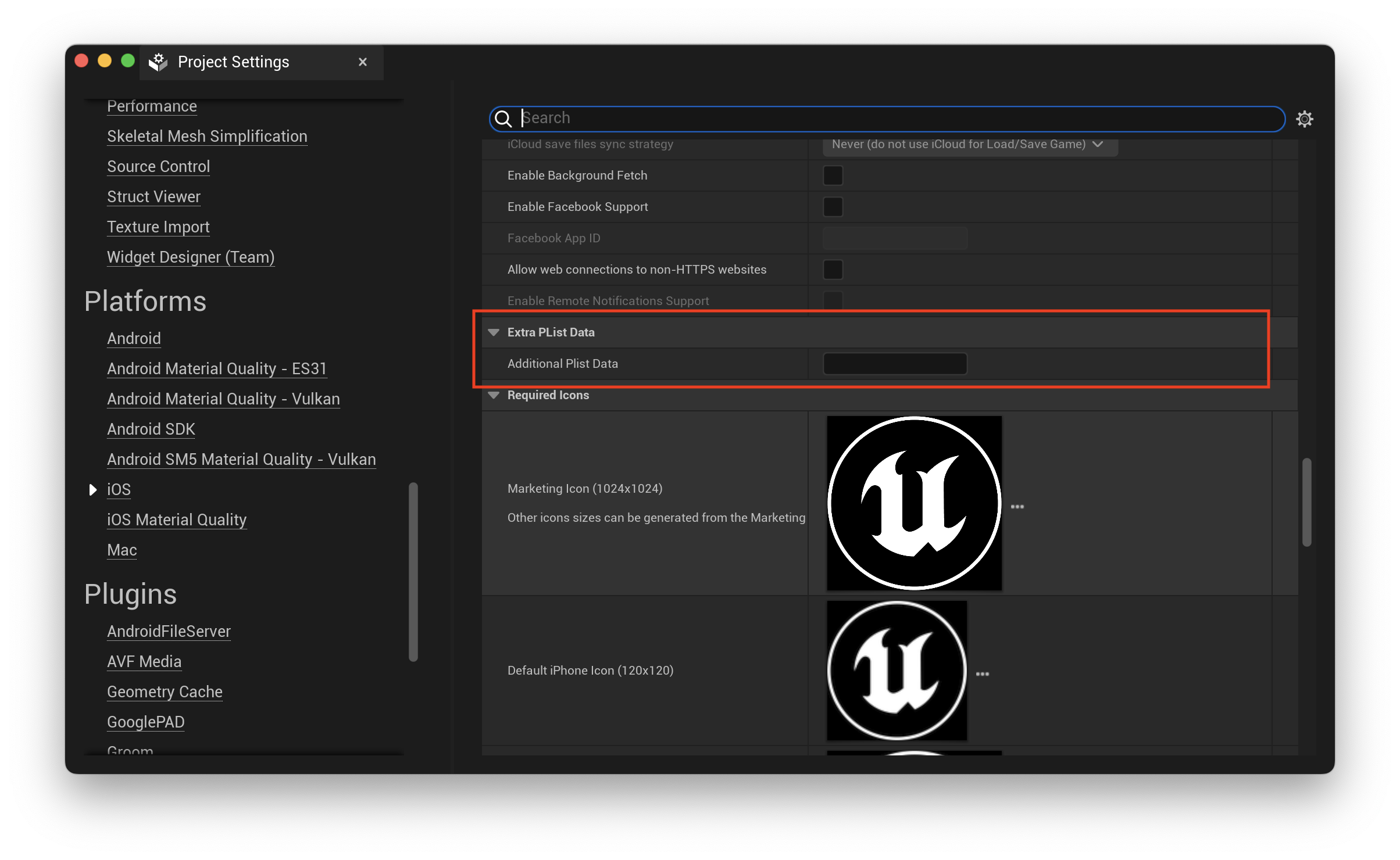Open iCloud save files sync strategy dropdown

[x=970, y=145]
